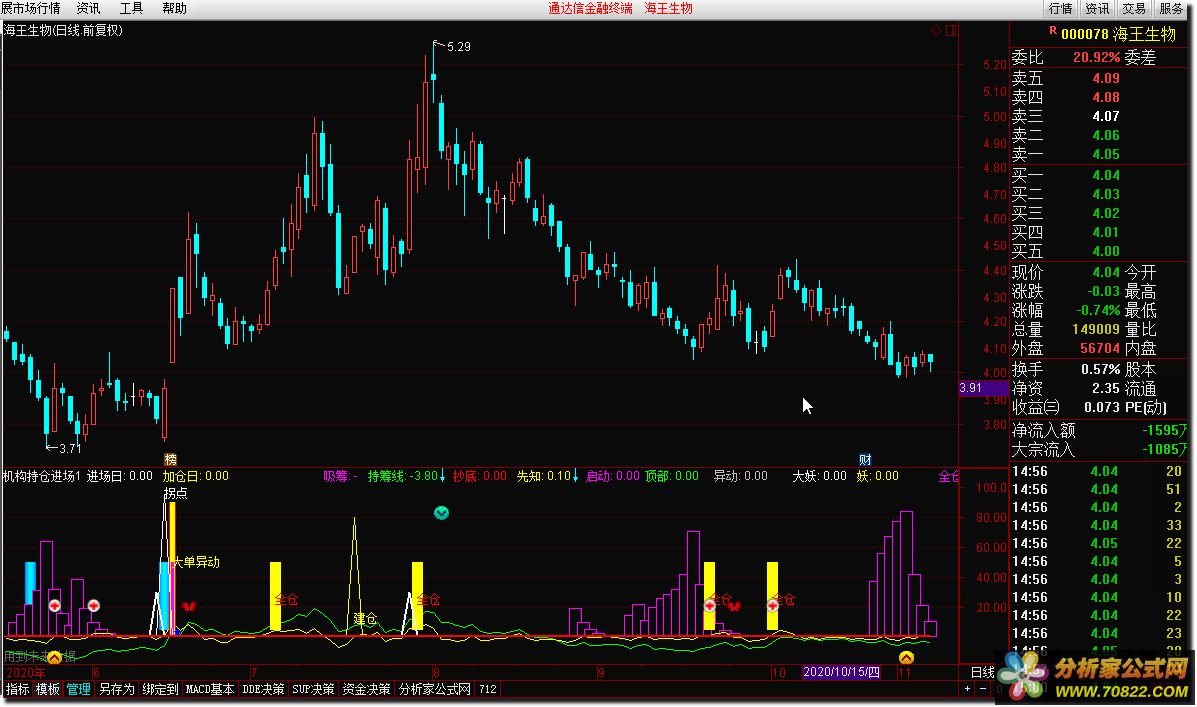The height and width of the screenshot is (707, 1197).
Task: Switch to the MACD基本 template tab
Action: click(210, 689)
